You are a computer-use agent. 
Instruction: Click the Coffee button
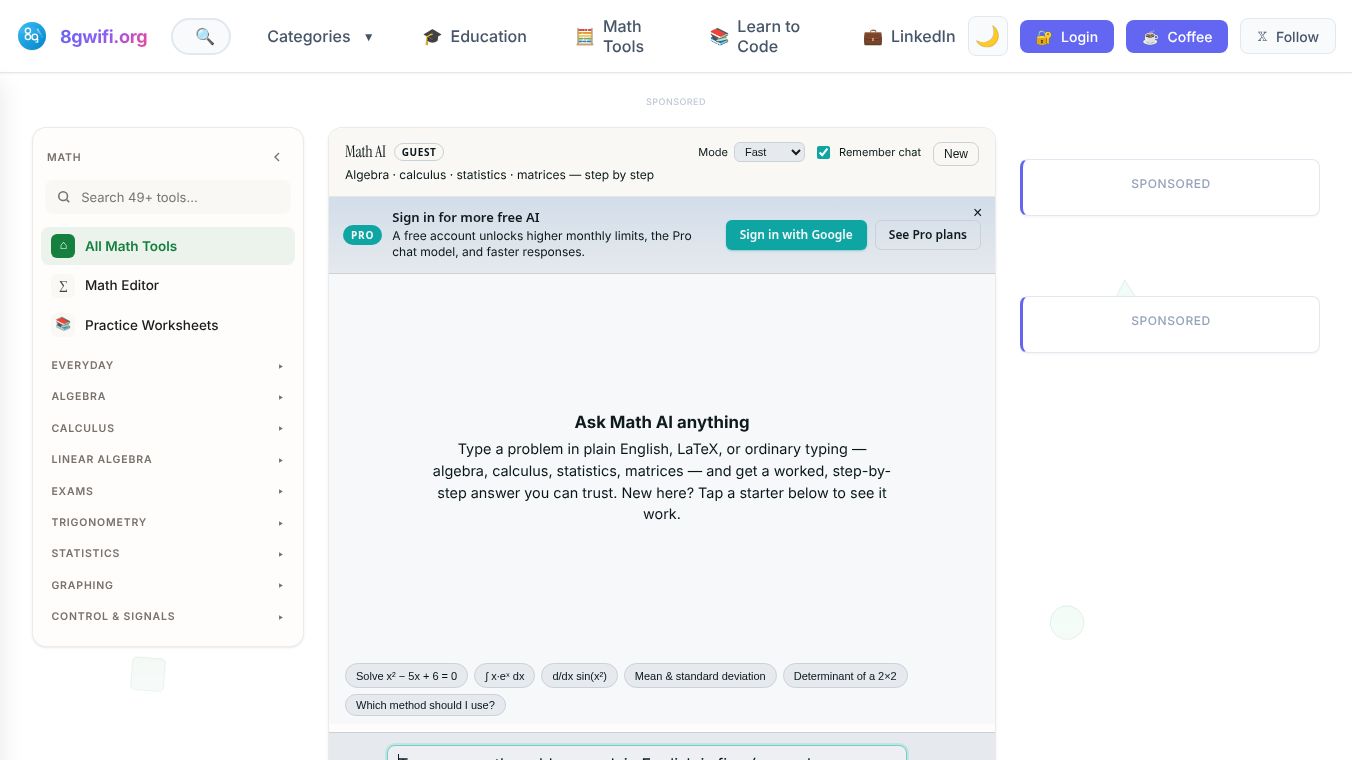pos(1177,37)
